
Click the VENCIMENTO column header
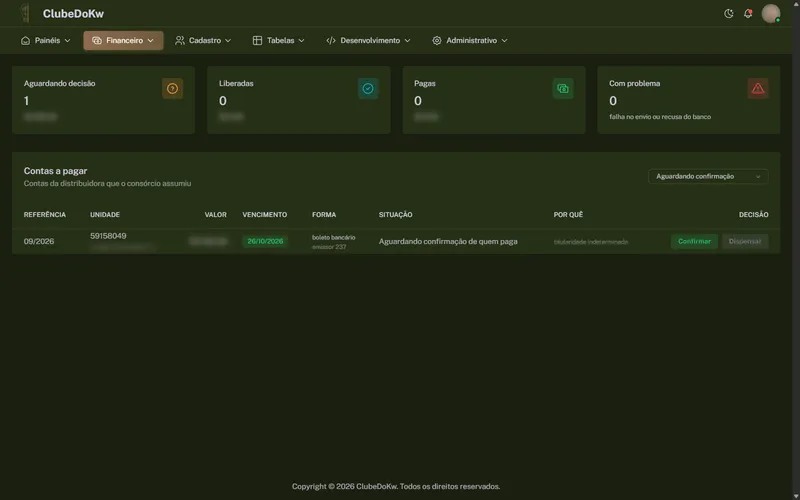[265, 215]
